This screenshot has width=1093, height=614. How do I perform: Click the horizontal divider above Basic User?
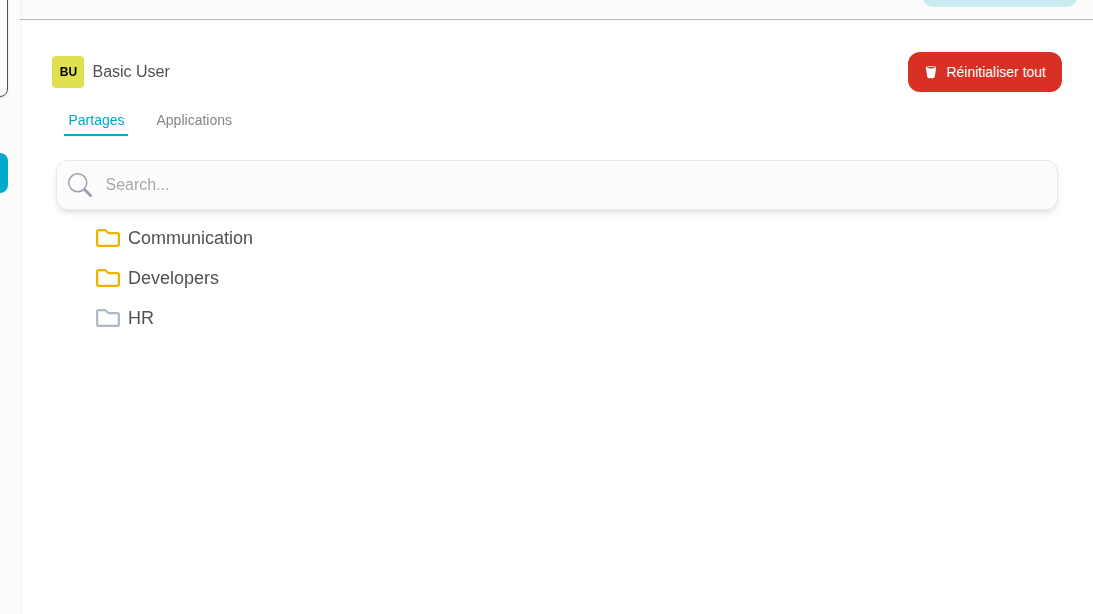coord(556,20)
